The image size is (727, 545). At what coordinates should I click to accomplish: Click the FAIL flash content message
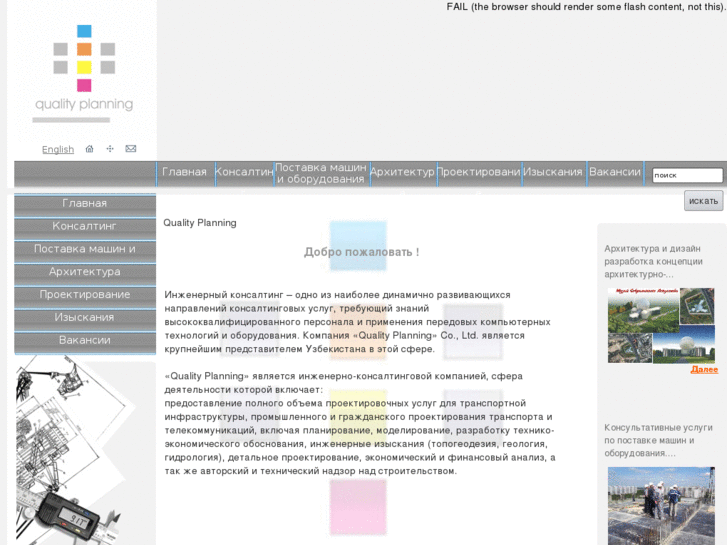pyautogui.click(x=586, y=7)
